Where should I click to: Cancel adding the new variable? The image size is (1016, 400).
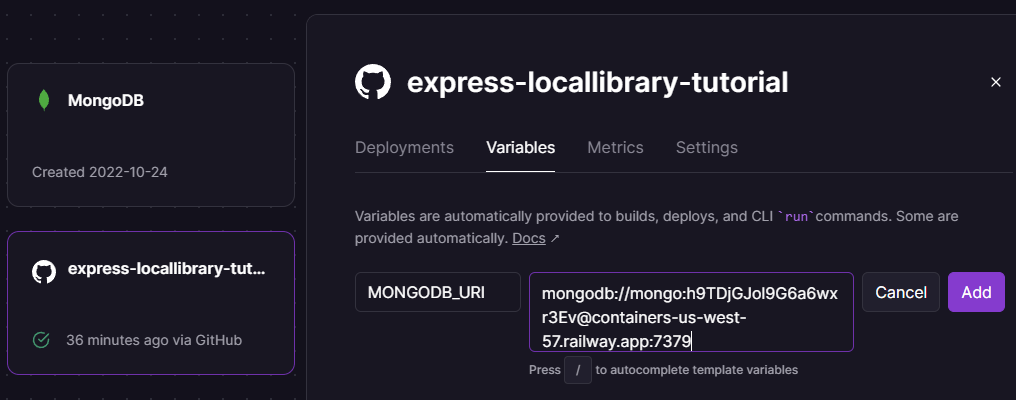tap(901, 292)
